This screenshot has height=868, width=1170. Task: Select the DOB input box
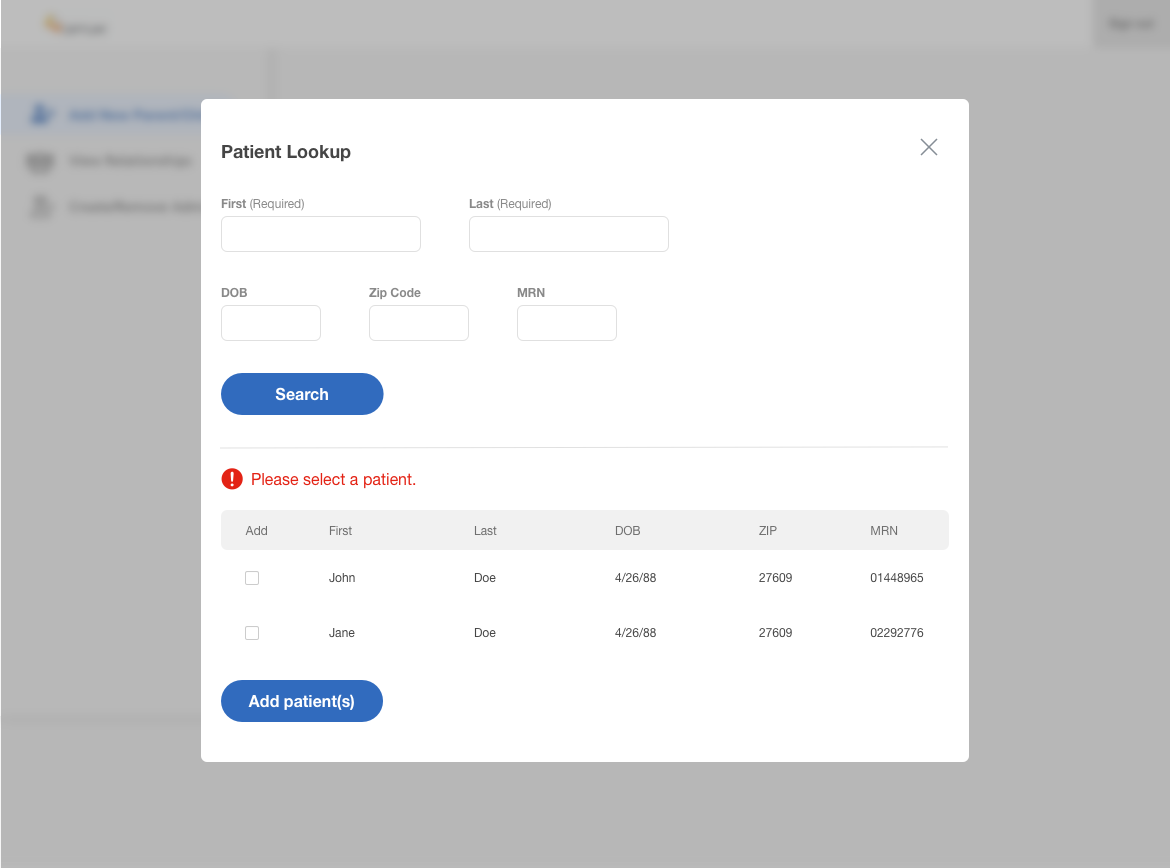click(x=270, y=323)
